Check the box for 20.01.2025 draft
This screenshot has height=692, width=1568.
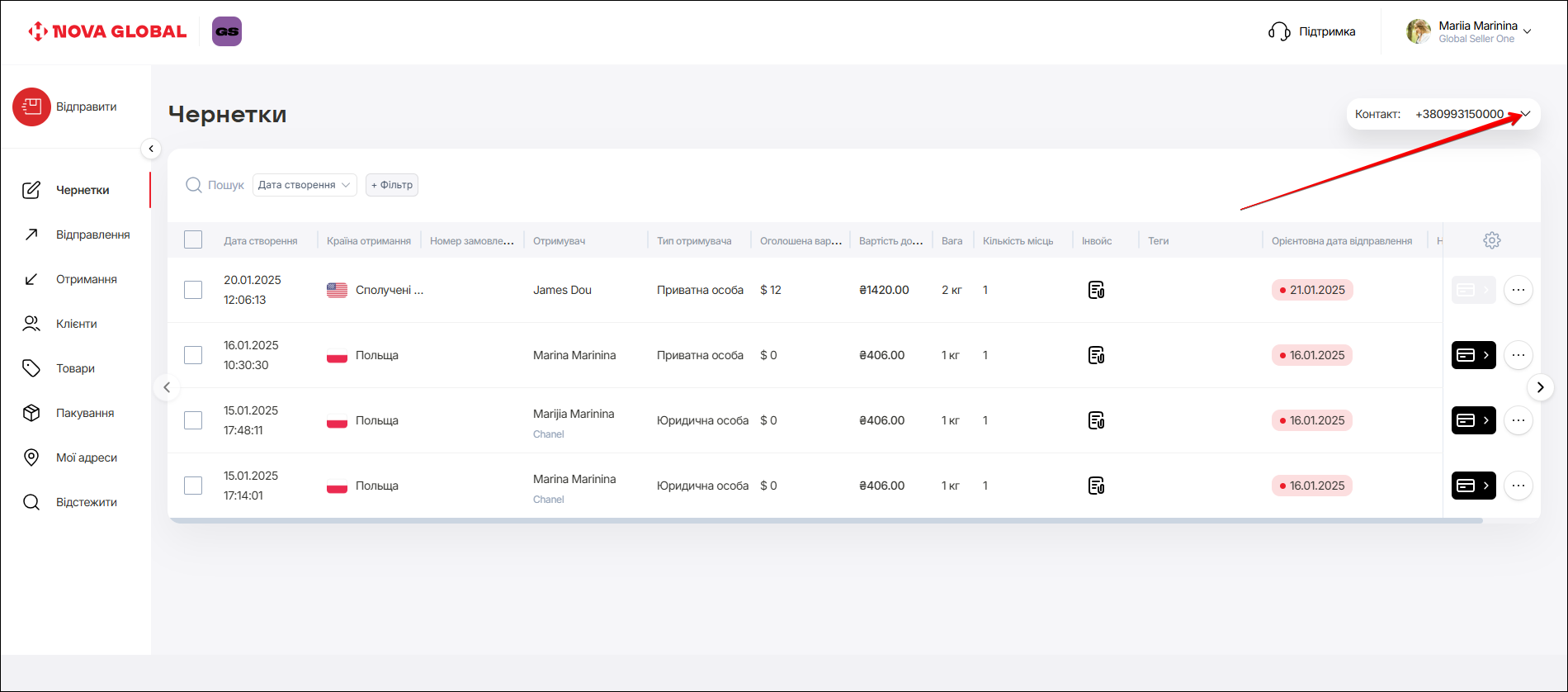tap(193, 290)
